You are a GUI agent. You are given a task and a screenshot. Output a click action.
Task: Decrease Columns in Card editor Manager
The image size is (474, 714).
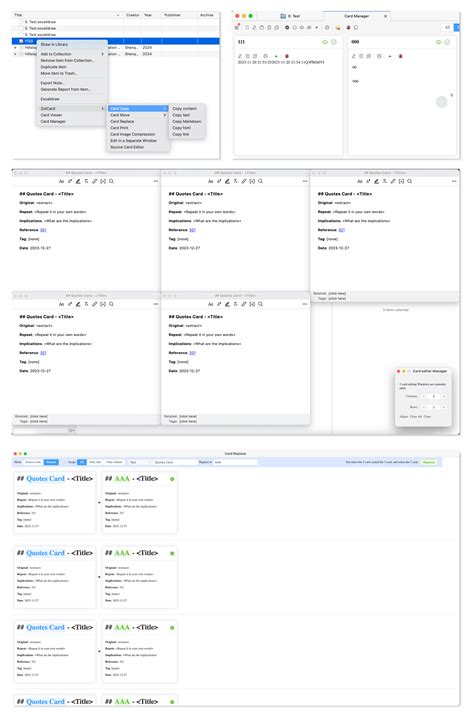423,396
